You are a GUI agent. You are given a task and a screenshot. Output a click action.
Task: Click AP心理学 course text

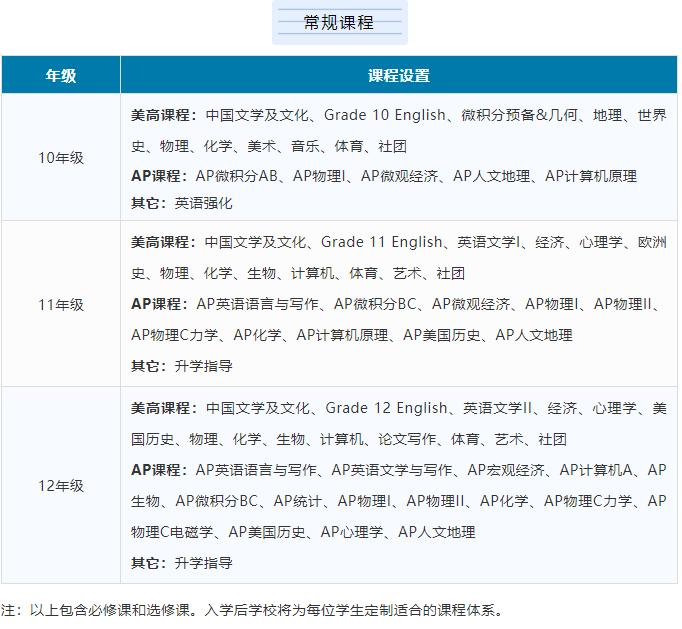point(352,532)
